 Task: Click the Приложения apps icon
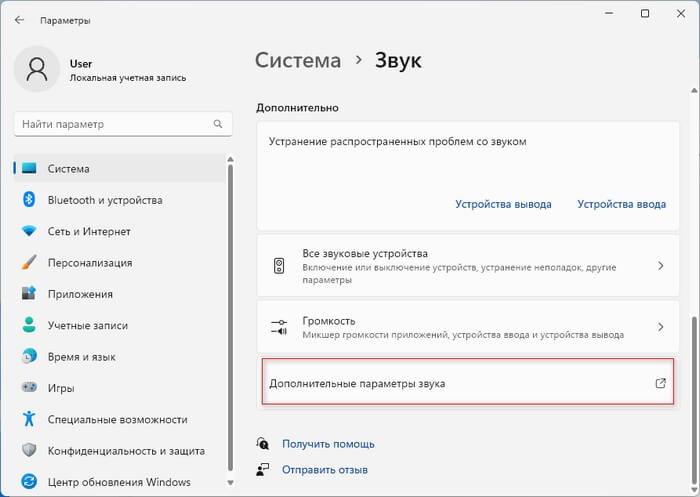point(29,293)
